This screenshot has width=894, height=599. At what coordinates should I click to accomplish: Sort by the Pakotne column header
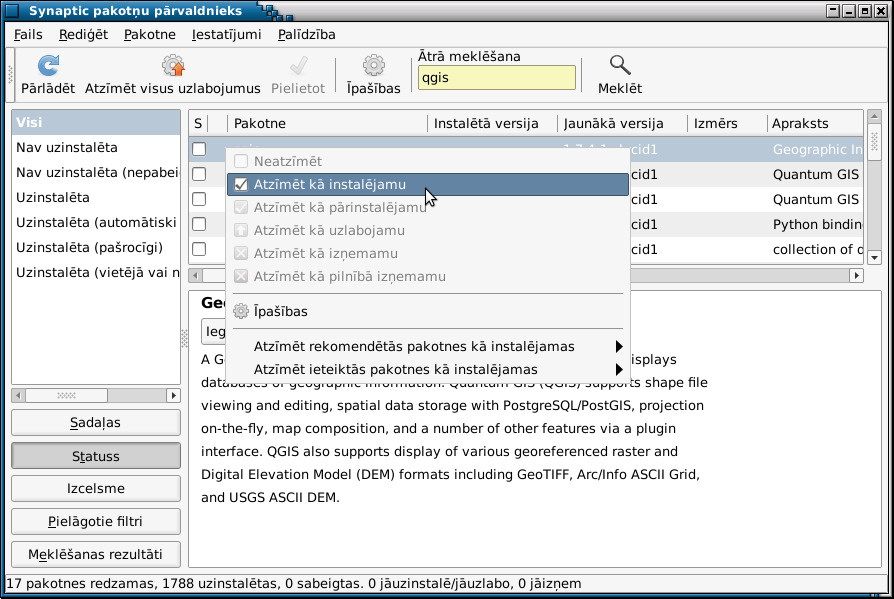pyautogui.click(x=327, y=124)
